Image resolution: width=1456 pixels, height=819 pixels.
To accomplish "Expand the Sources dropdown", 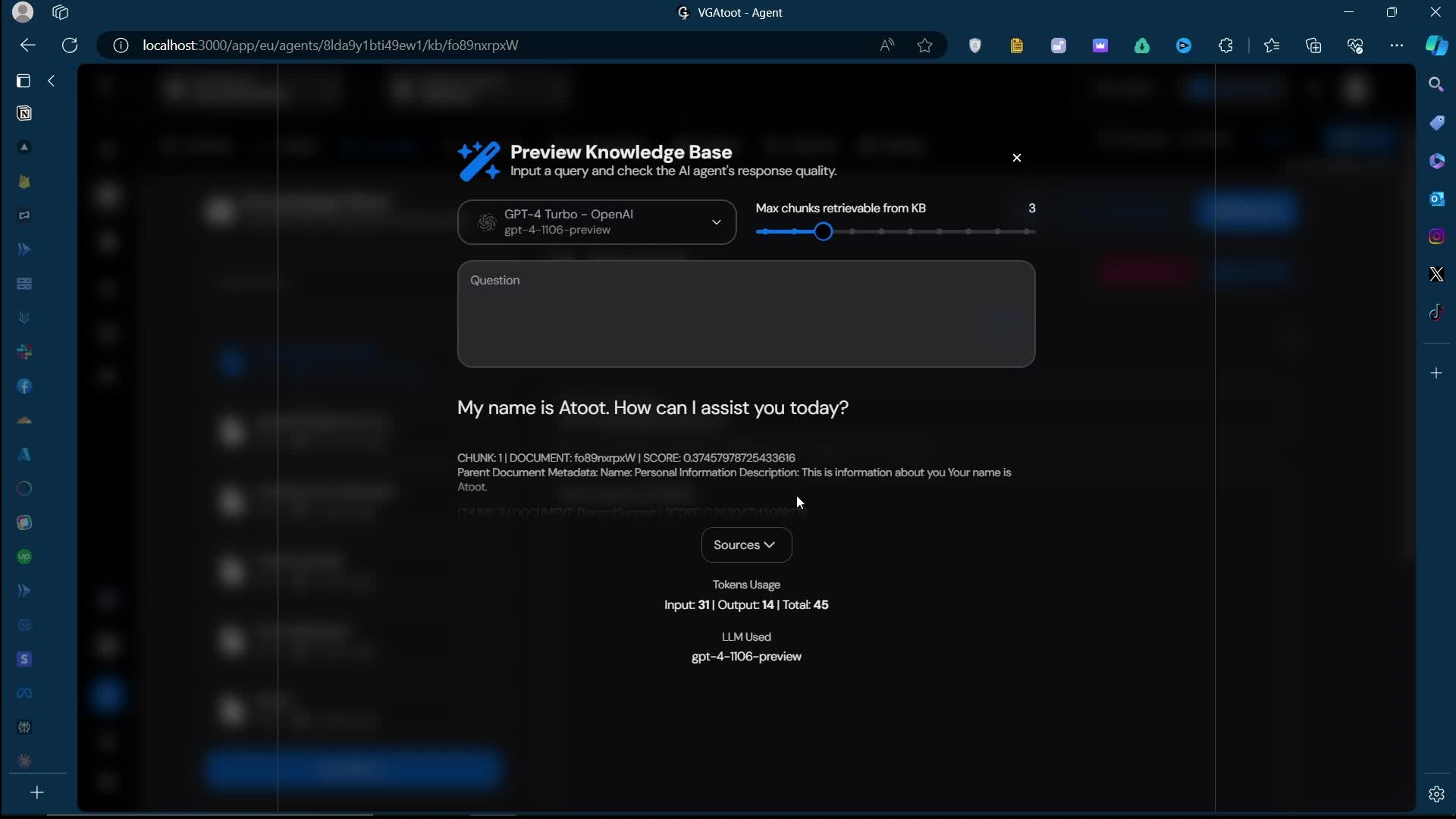I will point(746,545).
